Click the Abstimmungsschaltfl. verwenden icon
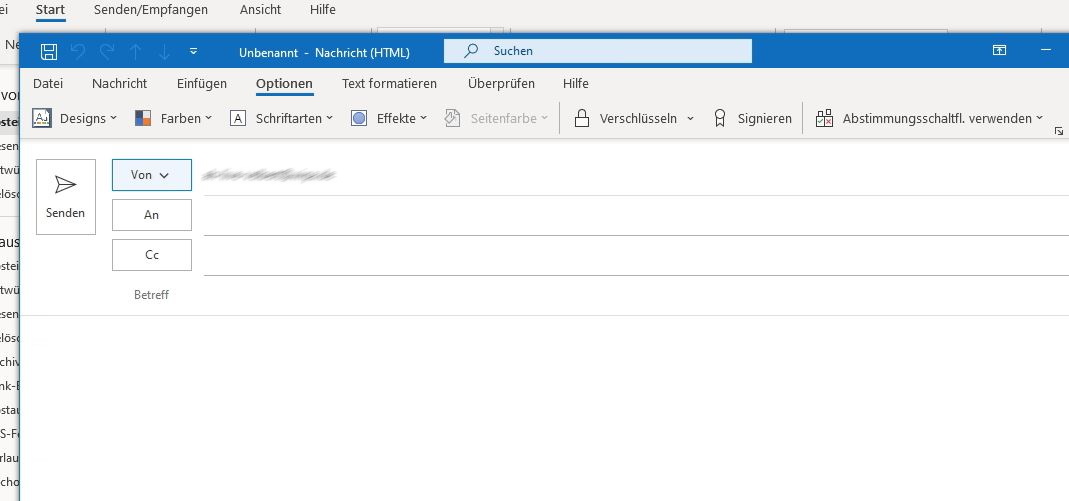The width and height of the screenshot is (1069, 501). coord(824,118)
